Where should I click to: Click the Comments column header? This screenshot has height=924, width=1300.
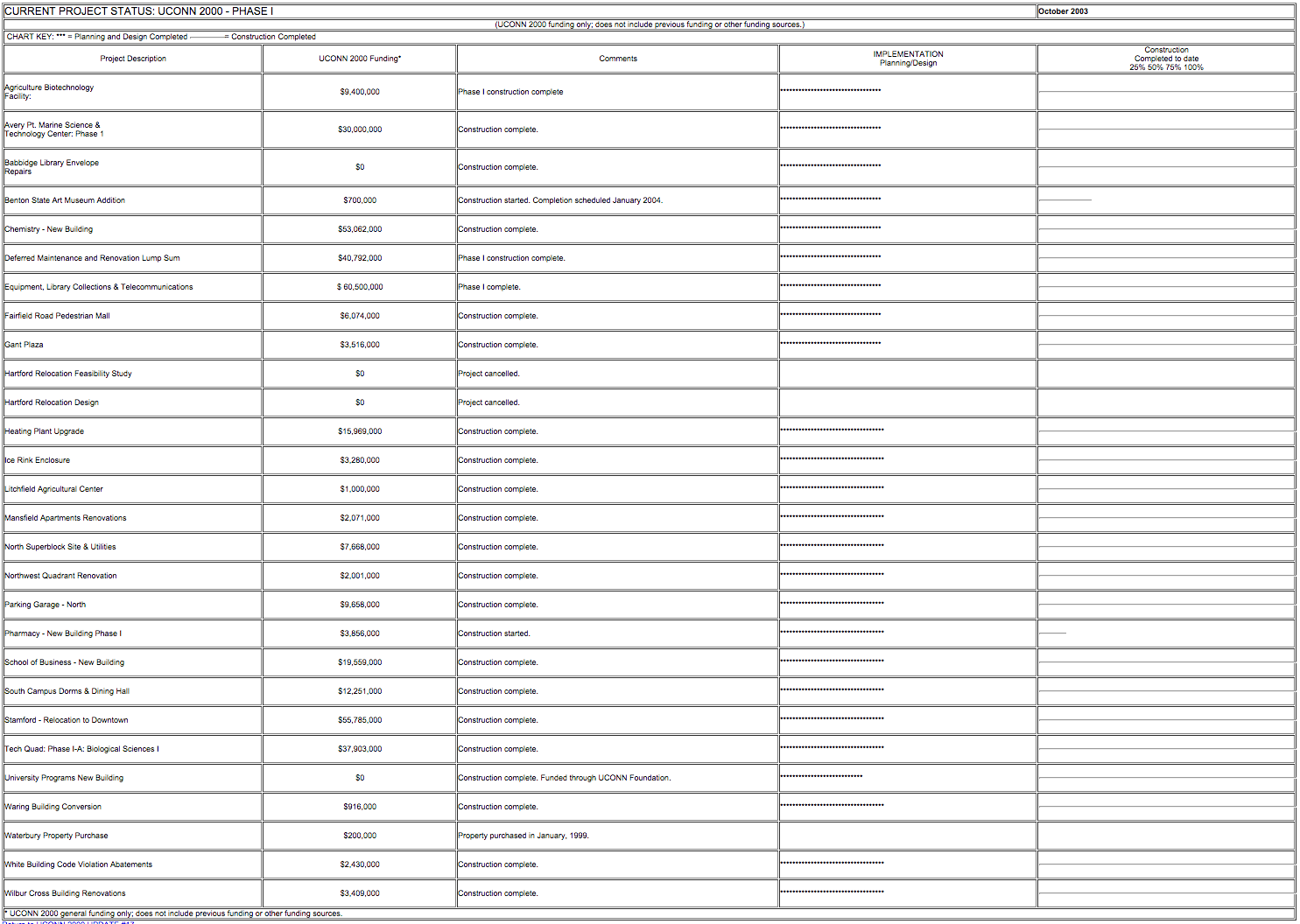618,59
